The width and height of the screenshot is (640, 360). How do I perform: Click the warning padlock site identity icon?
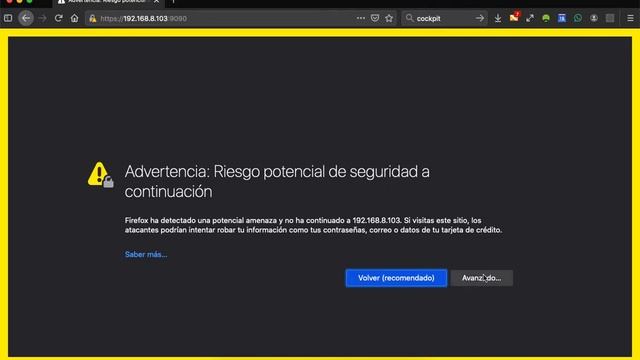click(93, 18)
